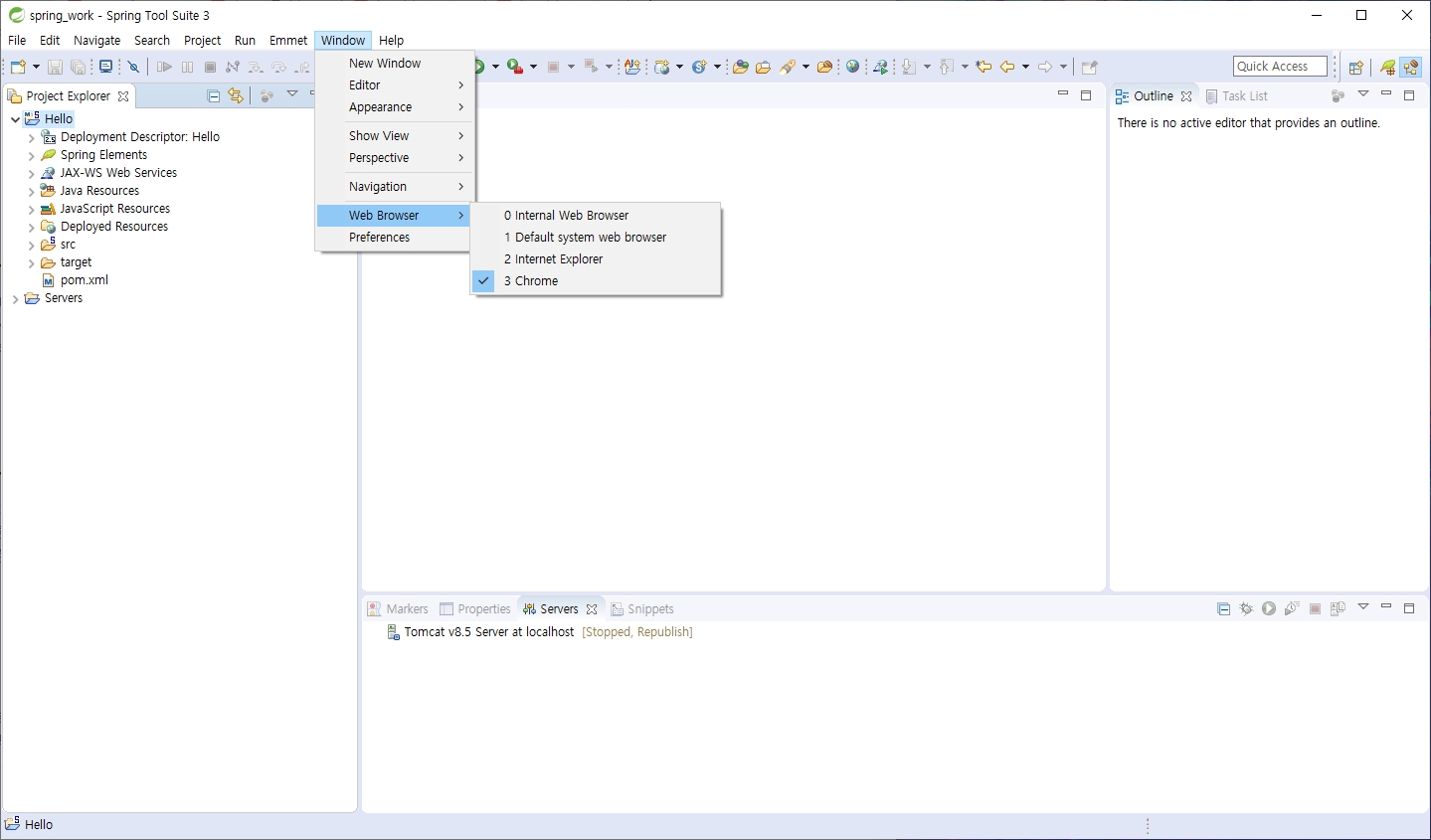Click the Last Edit Location arrow icon

click(x=984, y=67)
